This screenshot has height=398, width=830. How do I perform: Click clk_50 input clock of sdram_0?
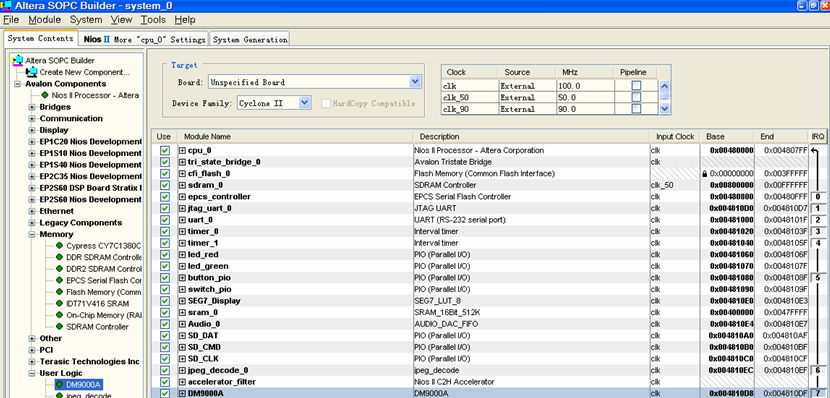tap(662, 185)
